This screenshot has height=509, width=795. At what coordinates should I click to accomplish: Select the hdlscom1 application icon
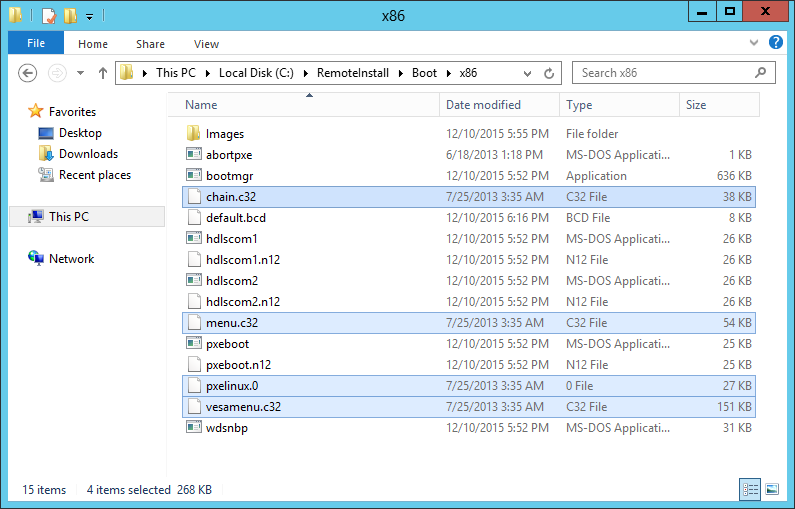(x=194, y=238)
